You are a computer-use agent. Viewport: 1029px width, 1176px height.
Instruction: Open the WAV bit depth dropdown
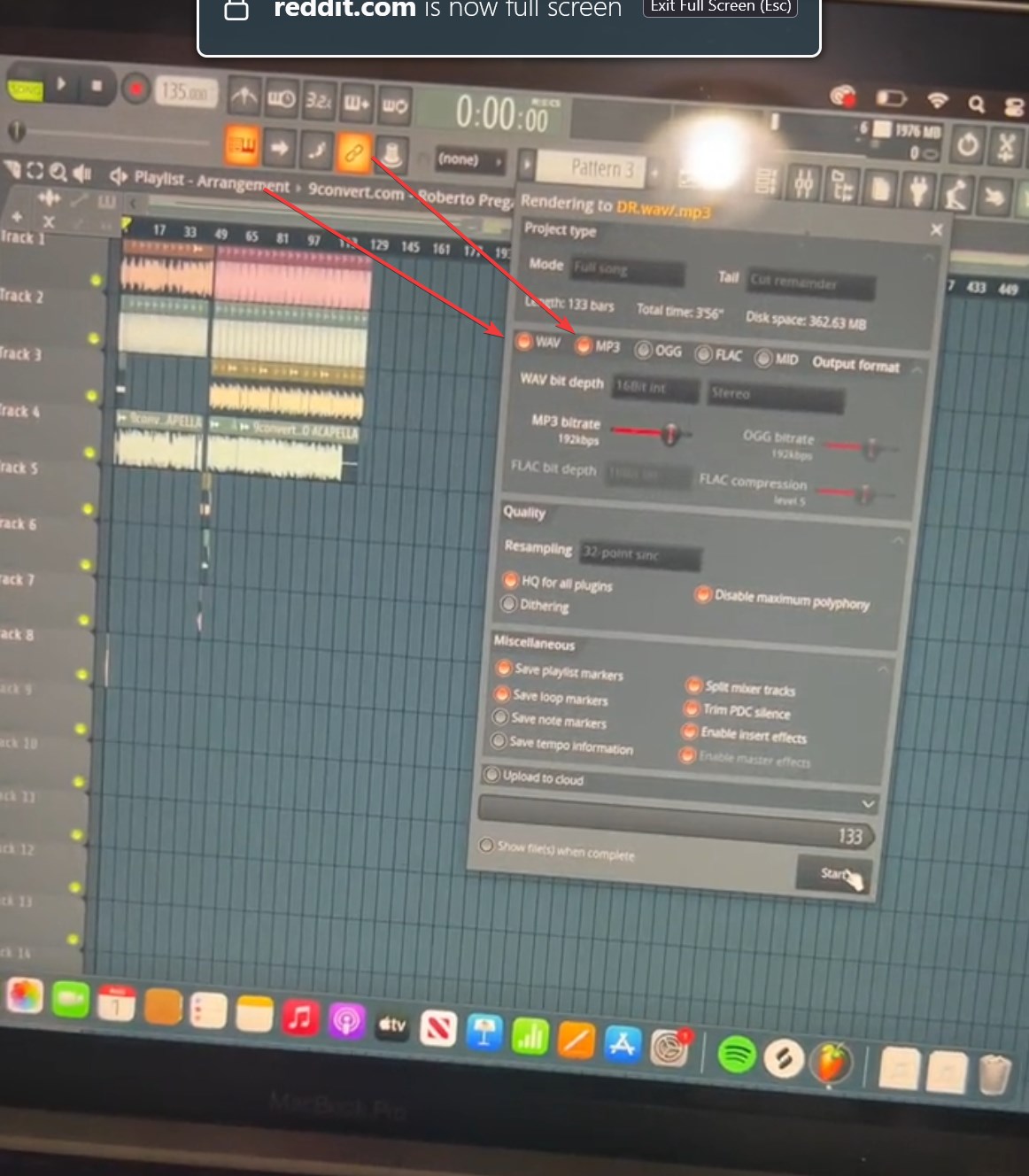tap(654, 389)
